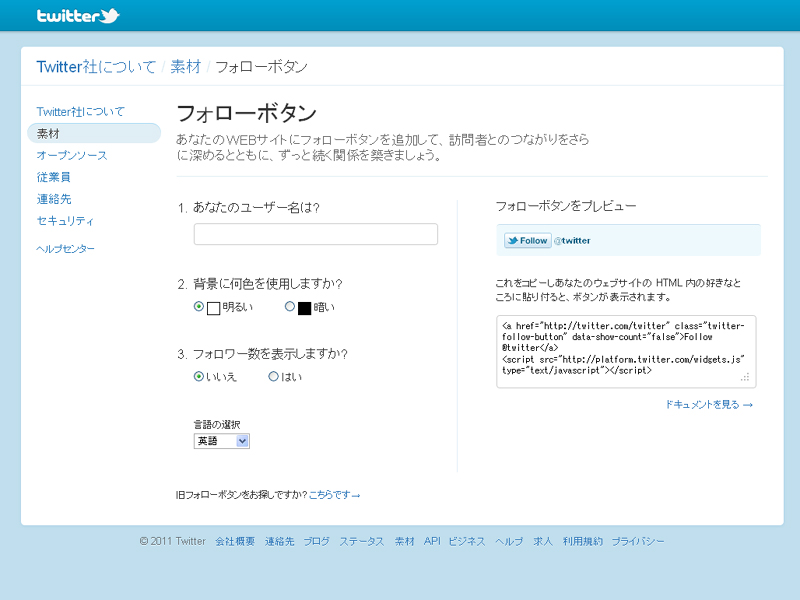Screen dimensions: 800x600
Task: Click the @twitter label in the preview
Action: point(572,240)
